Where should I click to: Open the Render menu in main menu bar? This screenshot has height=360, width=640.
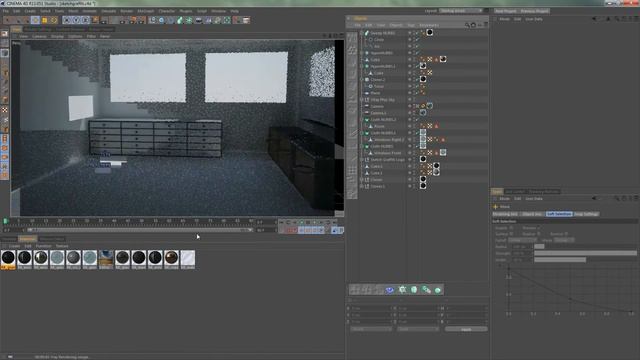[126, 11]
